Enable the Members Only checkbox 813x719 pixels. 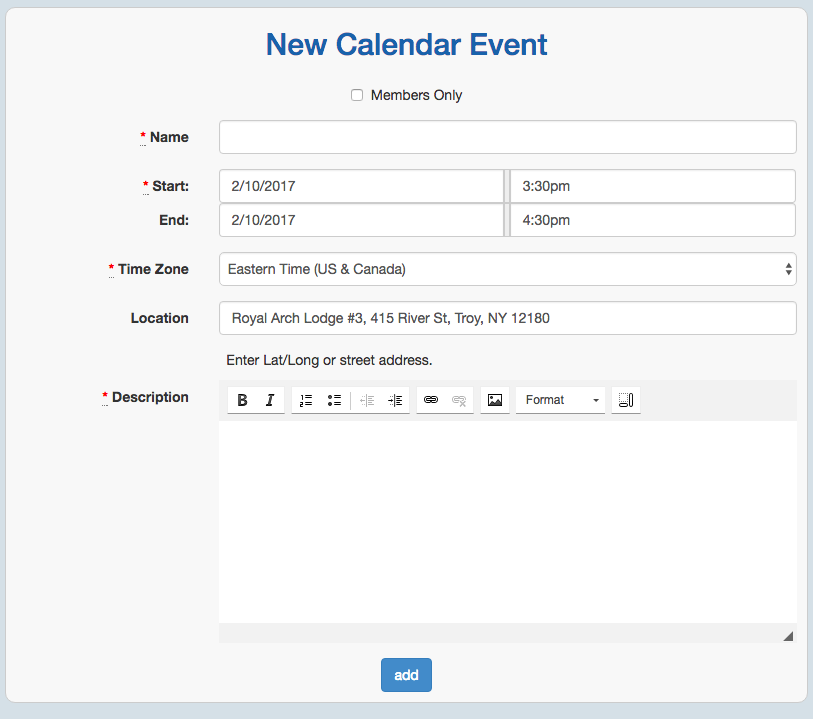(x=357, y=96)
